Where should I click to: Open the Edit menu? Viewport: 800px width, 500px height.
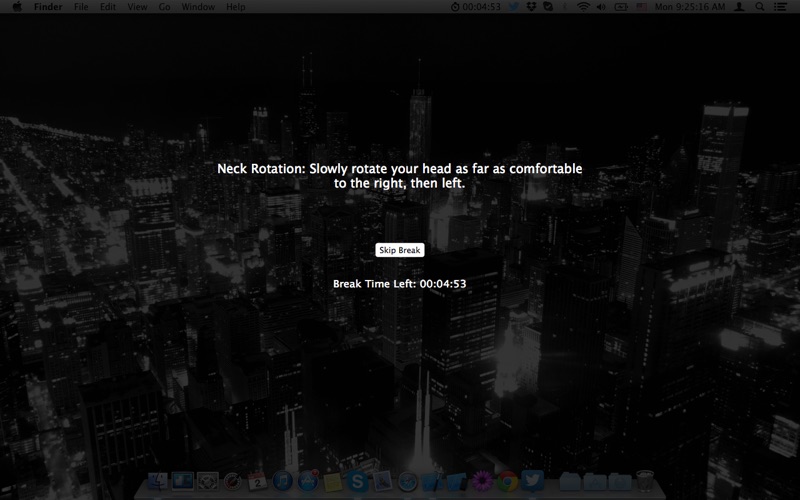pyautogui.click(x=108, y=7)
